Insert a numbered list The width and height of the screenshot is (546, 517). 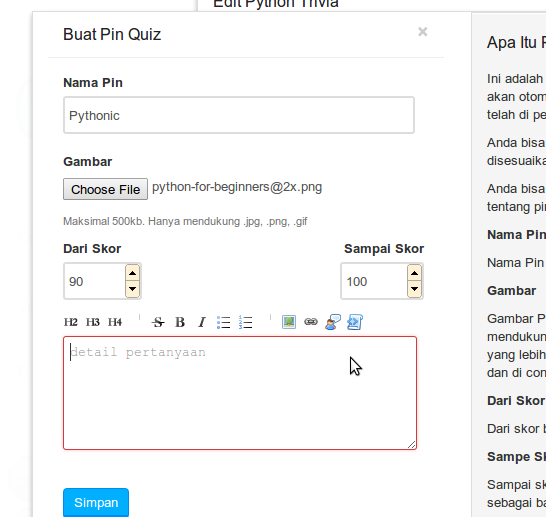(x=245, y=322)
